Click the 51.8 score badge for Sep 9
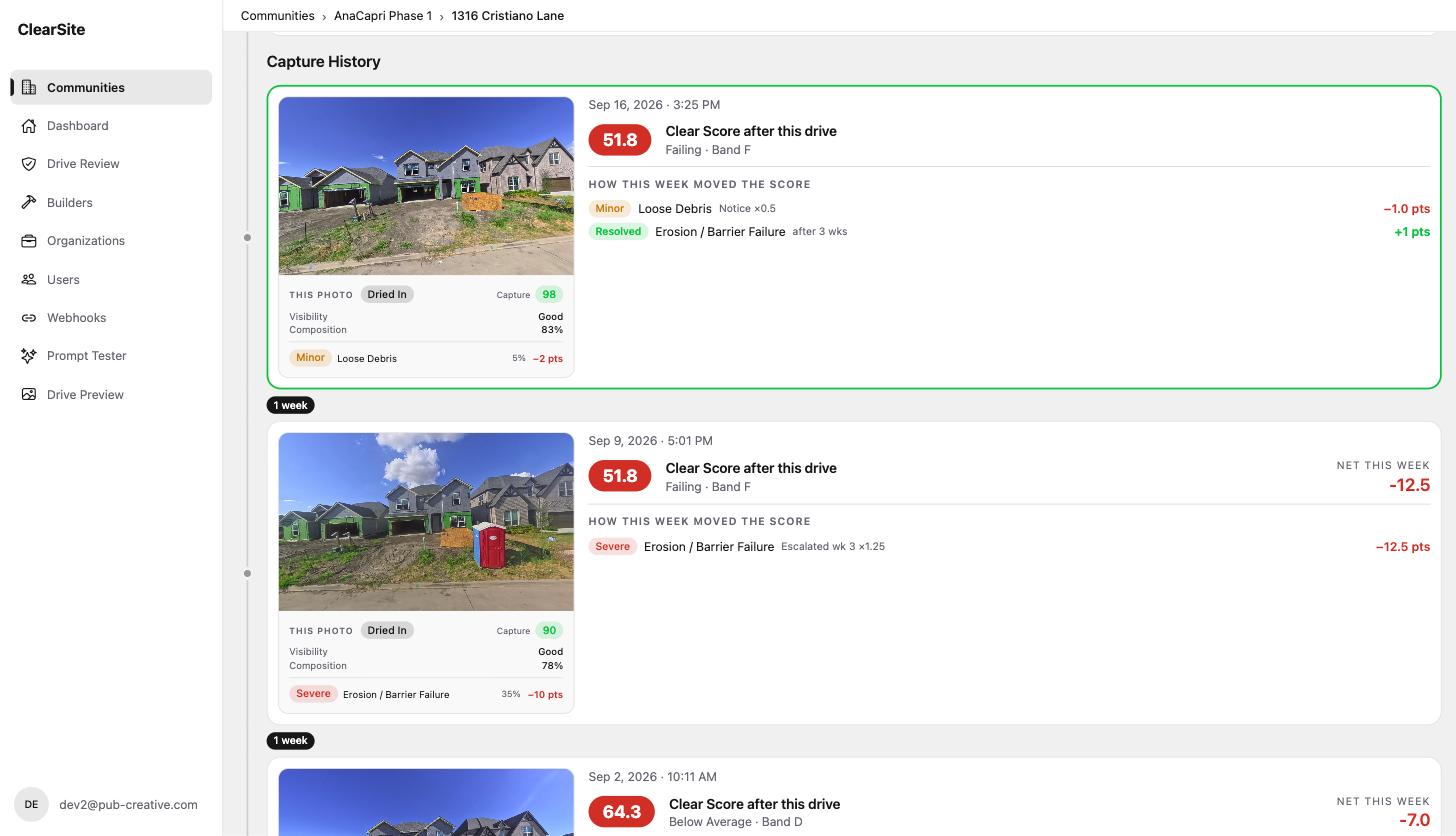The image size is (1456, 836). (x=620, y=476)
